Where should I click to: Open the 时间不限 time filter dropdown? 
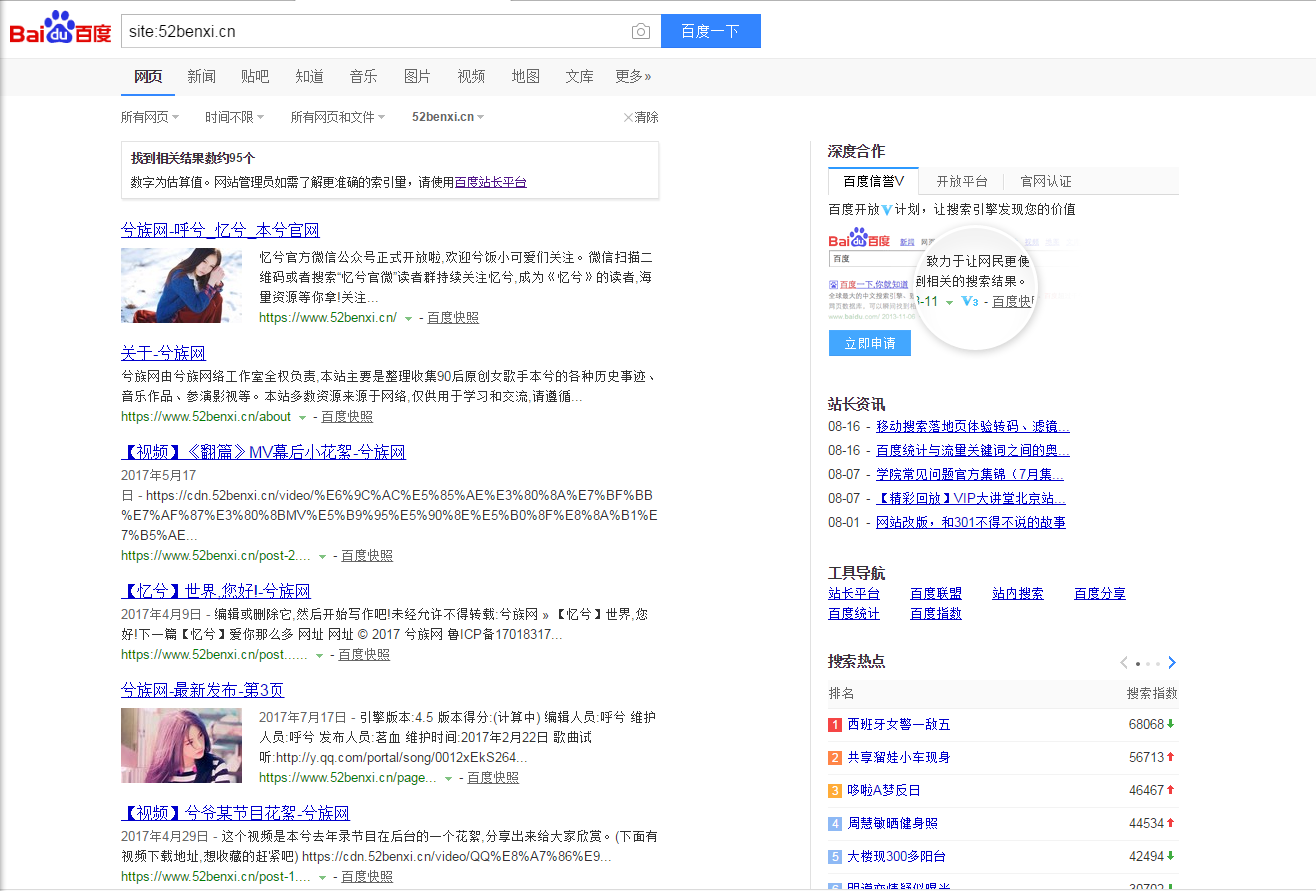click(x=234, y=117)
